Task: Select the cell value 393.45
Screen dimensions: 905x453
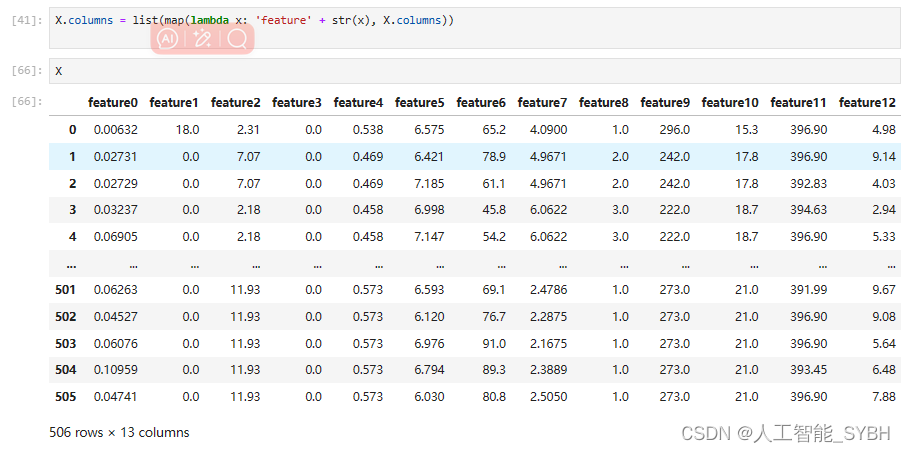Action: point(808,370)
